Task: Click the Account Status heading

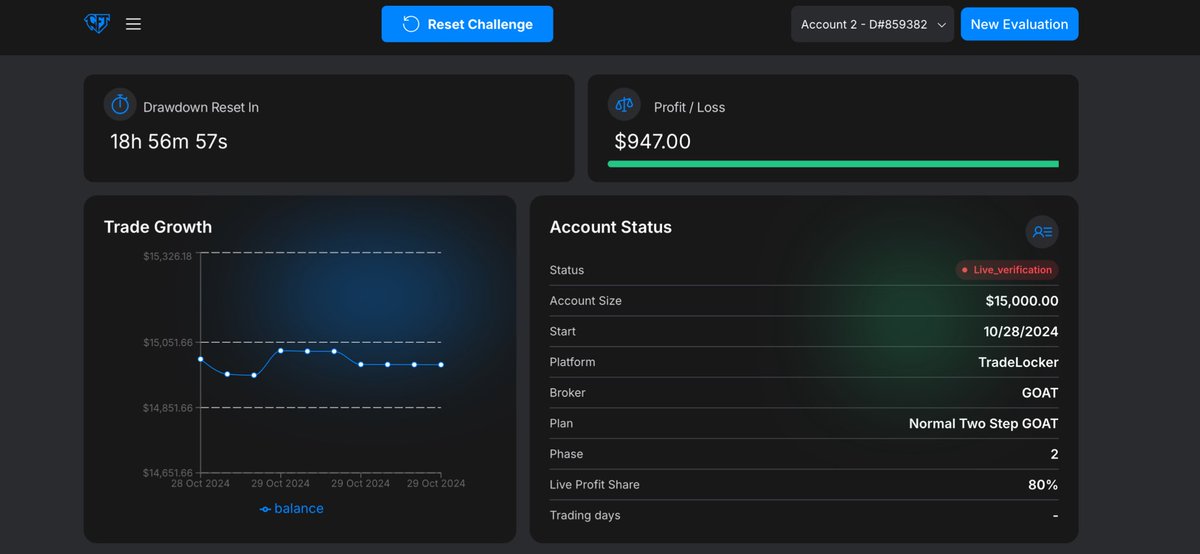Action: coord(611,227)
